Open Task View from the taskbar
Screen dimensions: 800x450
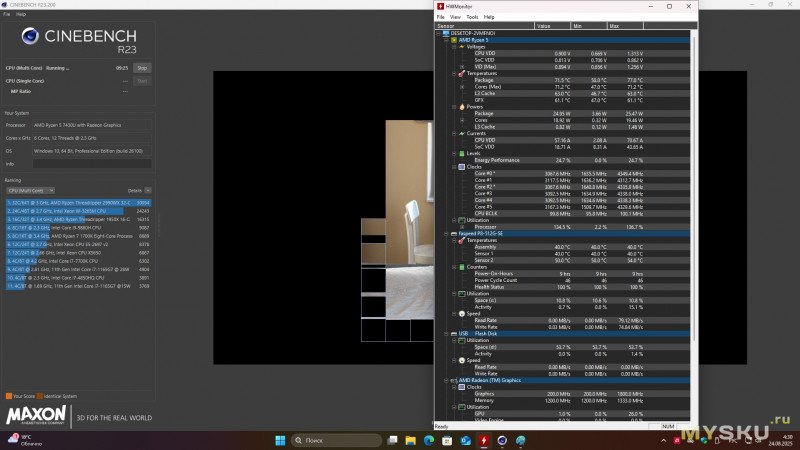392,440
